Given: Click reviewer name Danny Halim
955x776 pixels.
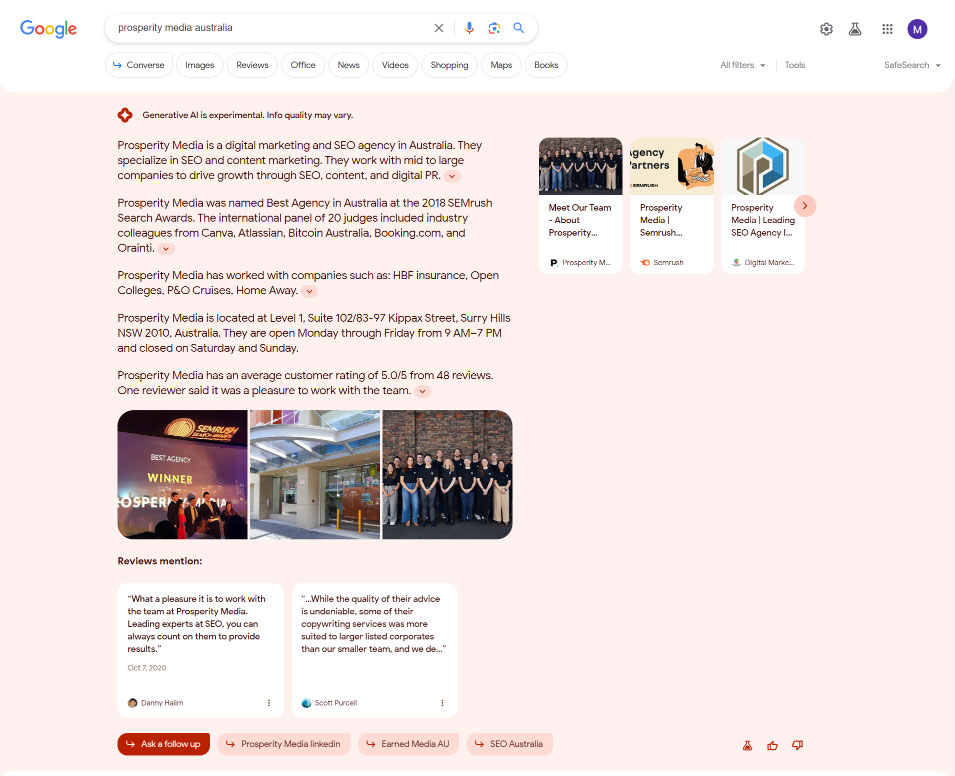Looking at the screenshot, I should pos(162,703).
